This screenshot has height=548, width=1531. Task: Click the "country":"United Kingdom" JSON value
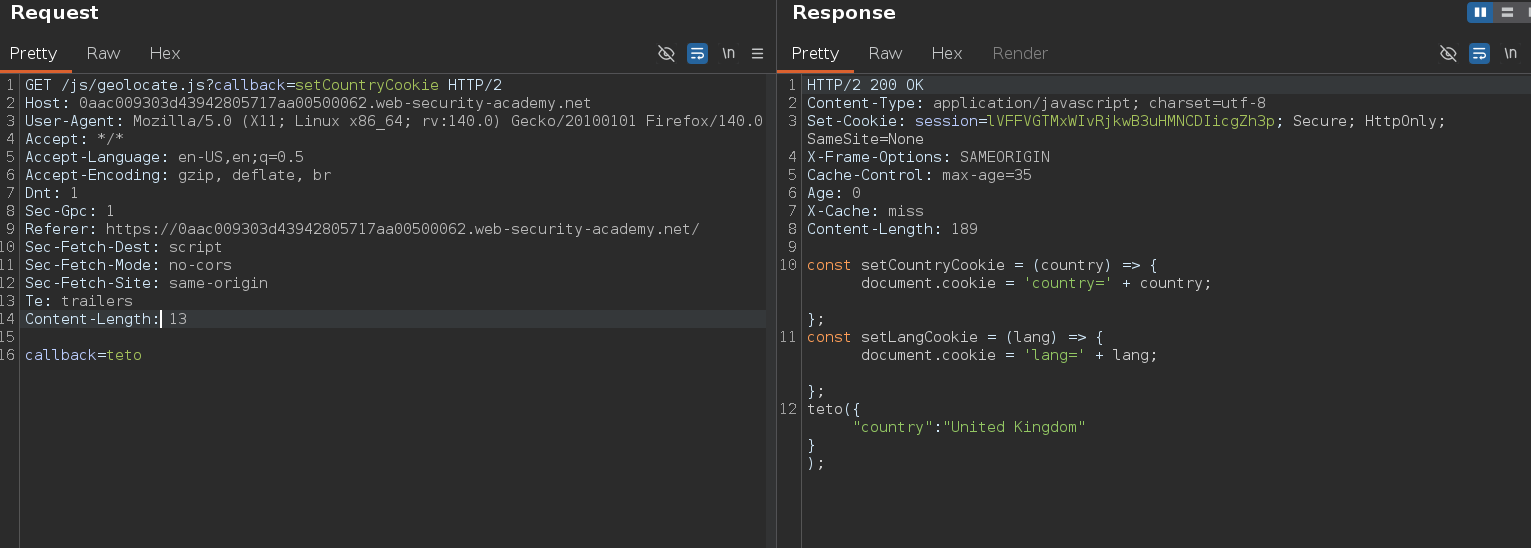click(x=969, y=427)
